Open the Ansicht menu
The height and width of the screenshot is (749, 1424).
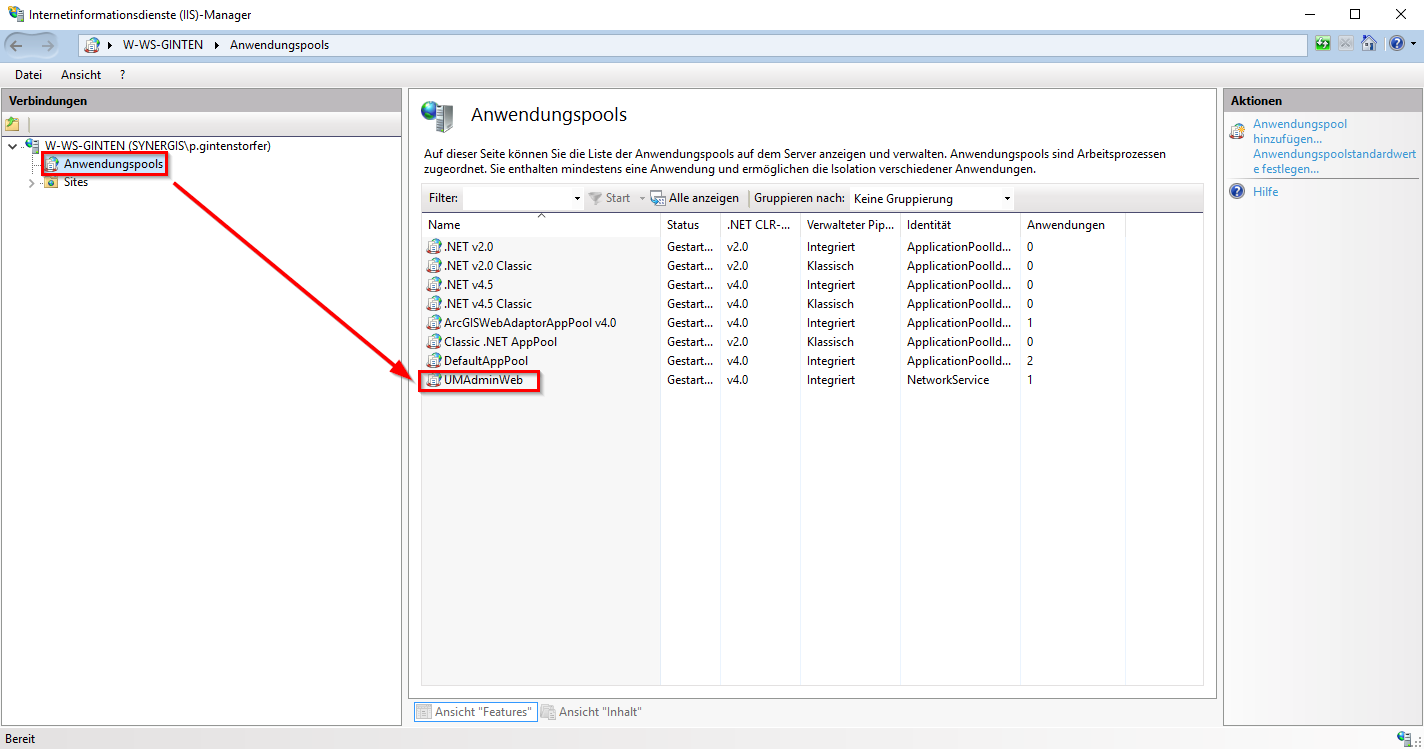click(x=80, y=74)
